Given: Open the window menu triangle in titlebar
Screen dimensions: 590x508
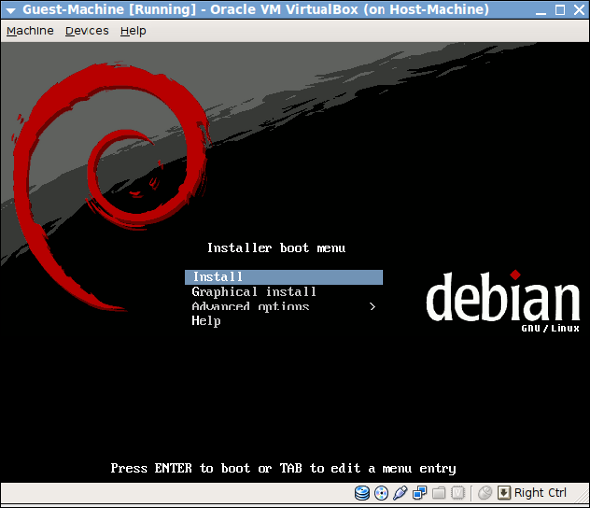Looking at the screenshot, I should tap(11, 10).
